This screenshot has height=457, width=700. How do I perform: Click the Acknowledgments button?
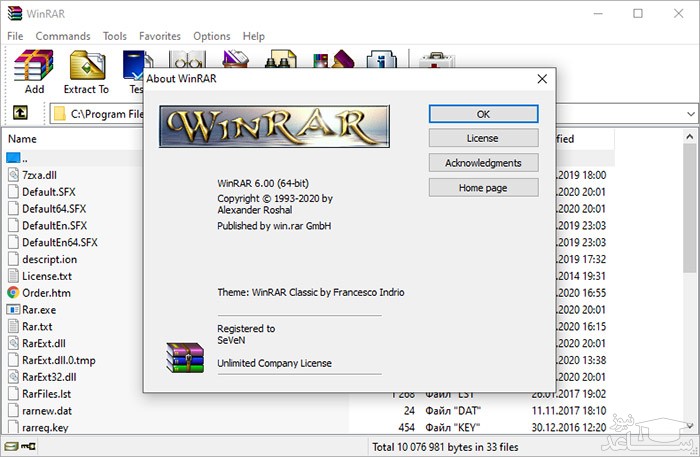click(x=483, y=162)
